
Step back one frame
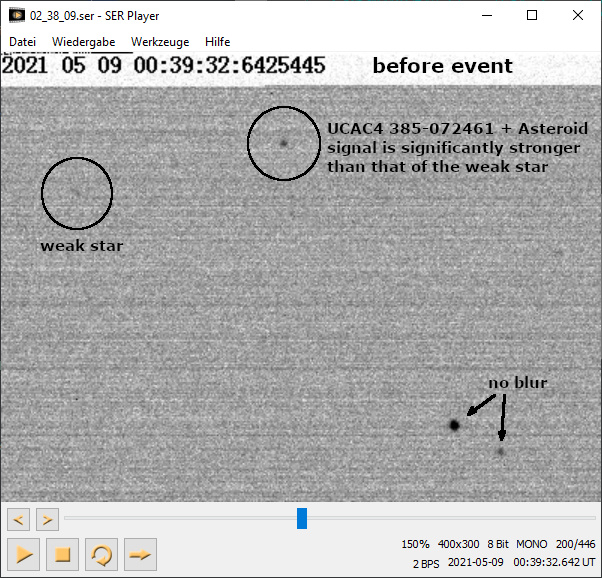tap(18, 519)
